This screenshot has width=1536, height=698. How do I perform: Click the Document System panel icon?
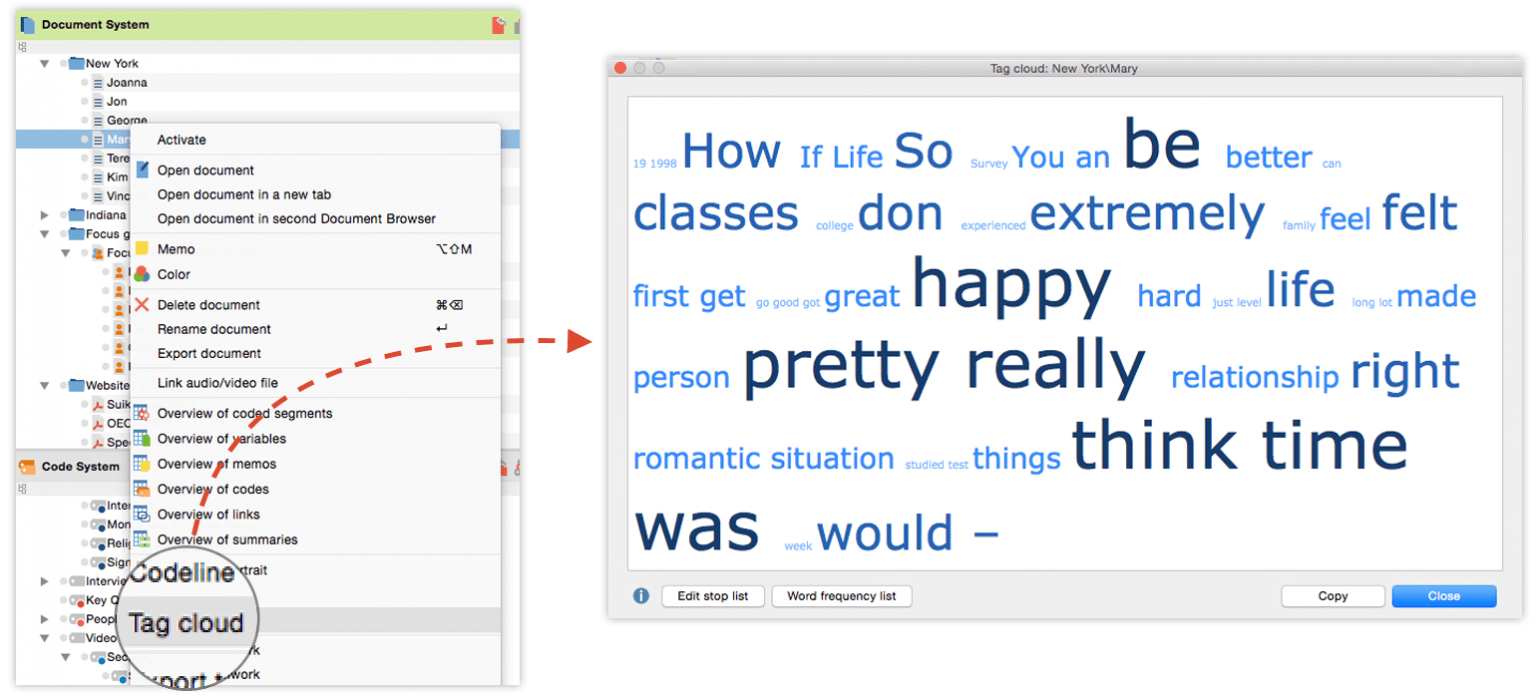[27, 24]
